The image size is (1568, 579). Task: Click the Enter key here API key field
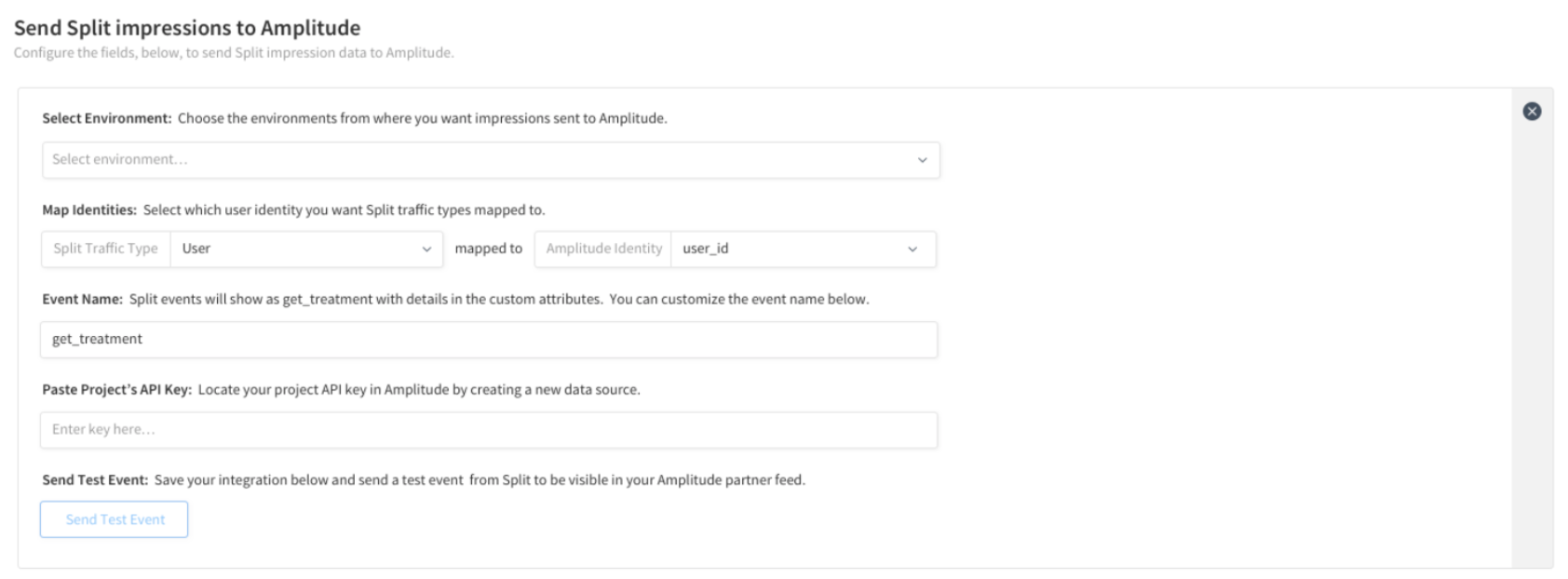point(489,430)
